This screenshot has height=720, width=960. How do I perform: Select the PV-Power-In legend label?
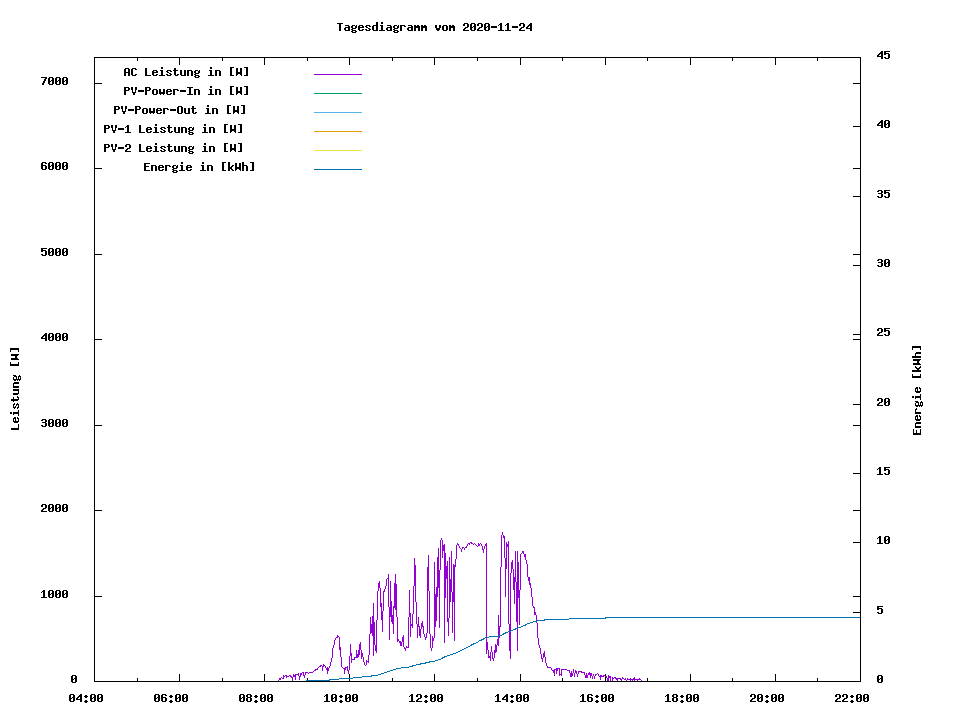point(186,92)
